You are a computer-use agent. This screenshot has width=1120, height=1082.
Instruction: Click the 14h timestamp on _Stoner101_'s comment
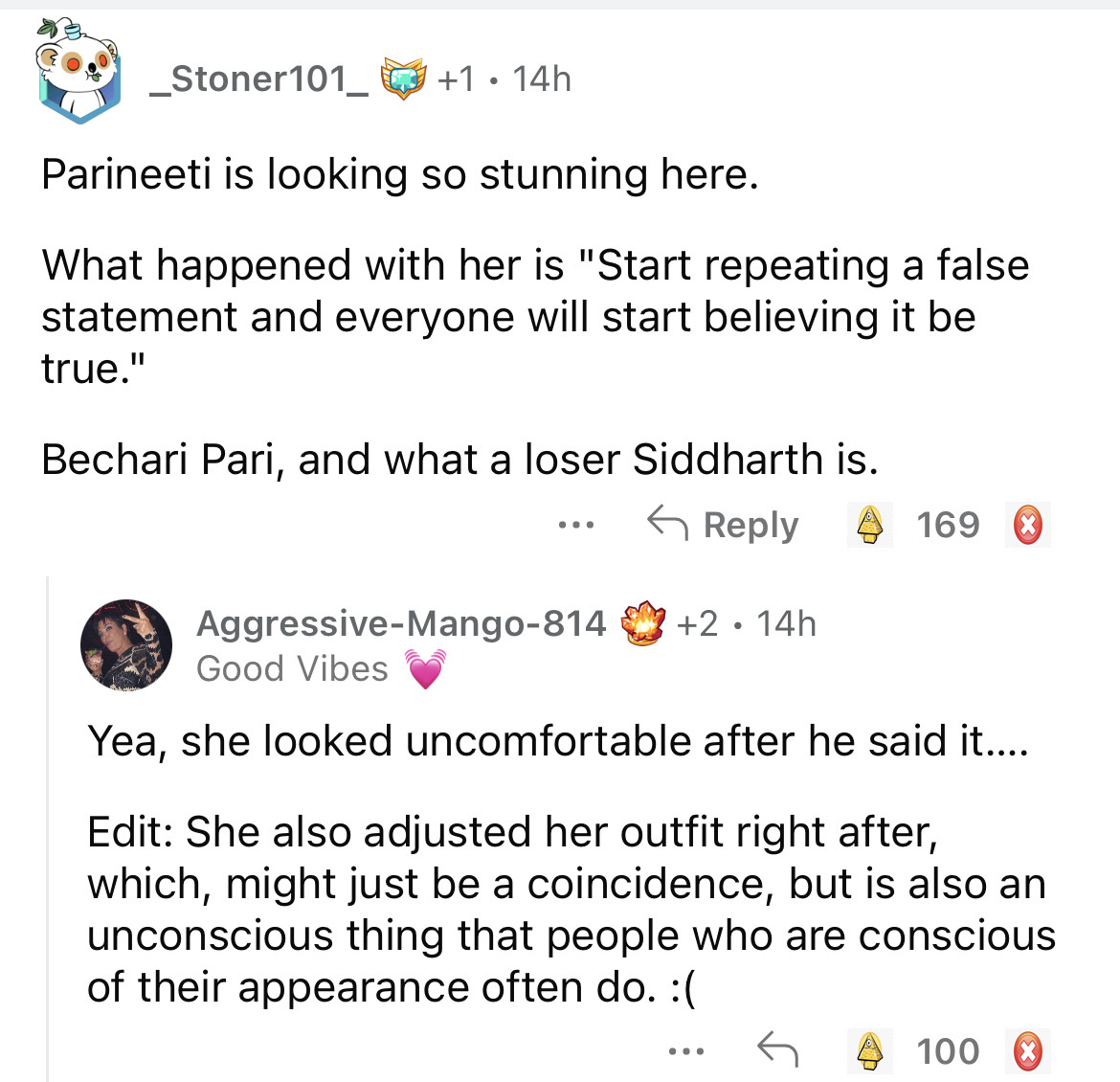541,79
